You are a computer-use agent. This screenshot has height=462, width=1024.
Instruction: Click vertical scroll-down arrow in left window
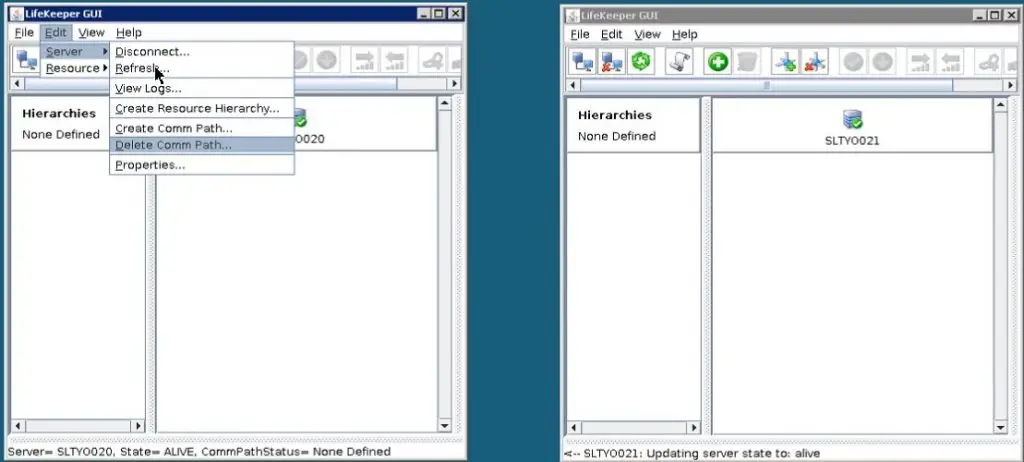click(445, 426)
